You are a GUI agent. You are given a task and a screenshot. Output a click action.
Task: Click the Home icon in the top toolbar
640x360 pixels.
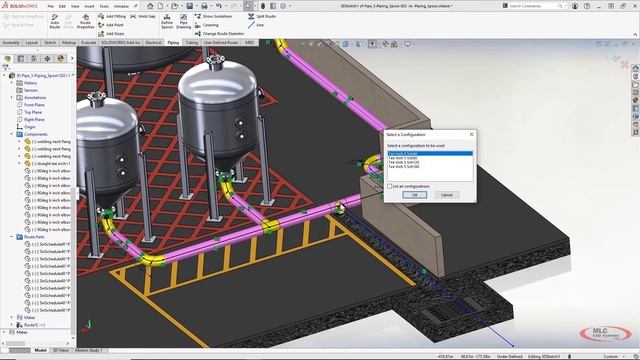[x=150, y=6]
